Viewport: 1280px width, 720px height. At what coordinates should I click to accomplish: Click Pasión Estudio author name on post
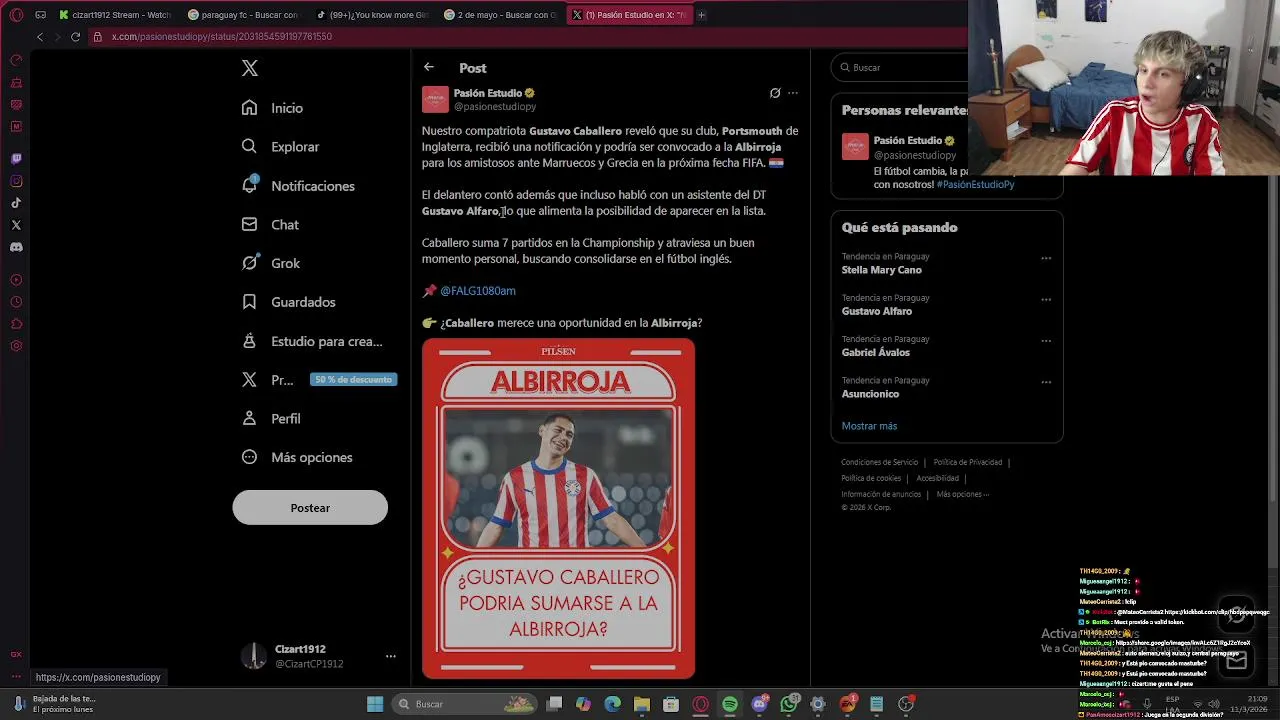click(488, 93)
